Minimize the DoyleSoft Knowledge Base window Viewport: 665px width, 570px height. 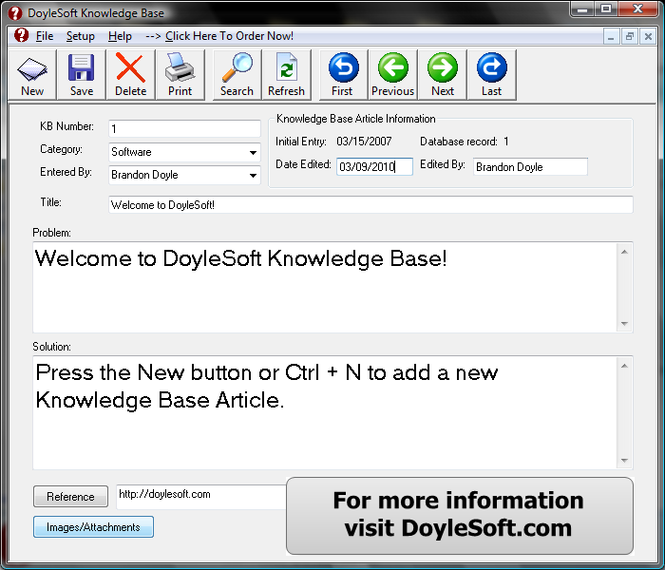[583, 9]
